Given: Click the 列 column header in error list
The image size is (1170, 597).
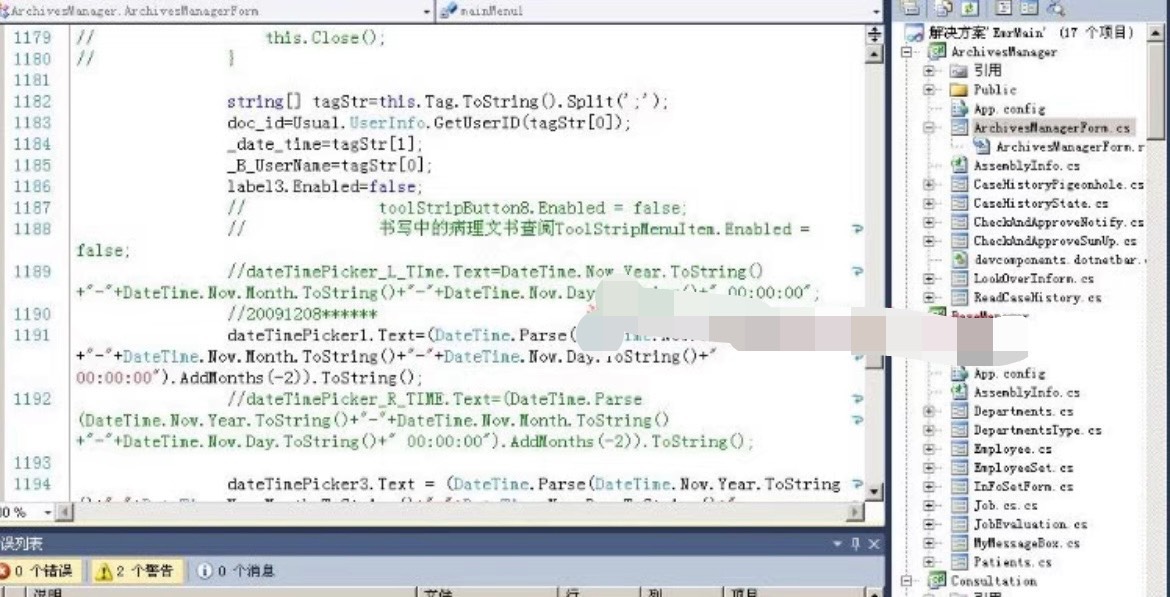Looking at the screenshot, I should [681, 593].
